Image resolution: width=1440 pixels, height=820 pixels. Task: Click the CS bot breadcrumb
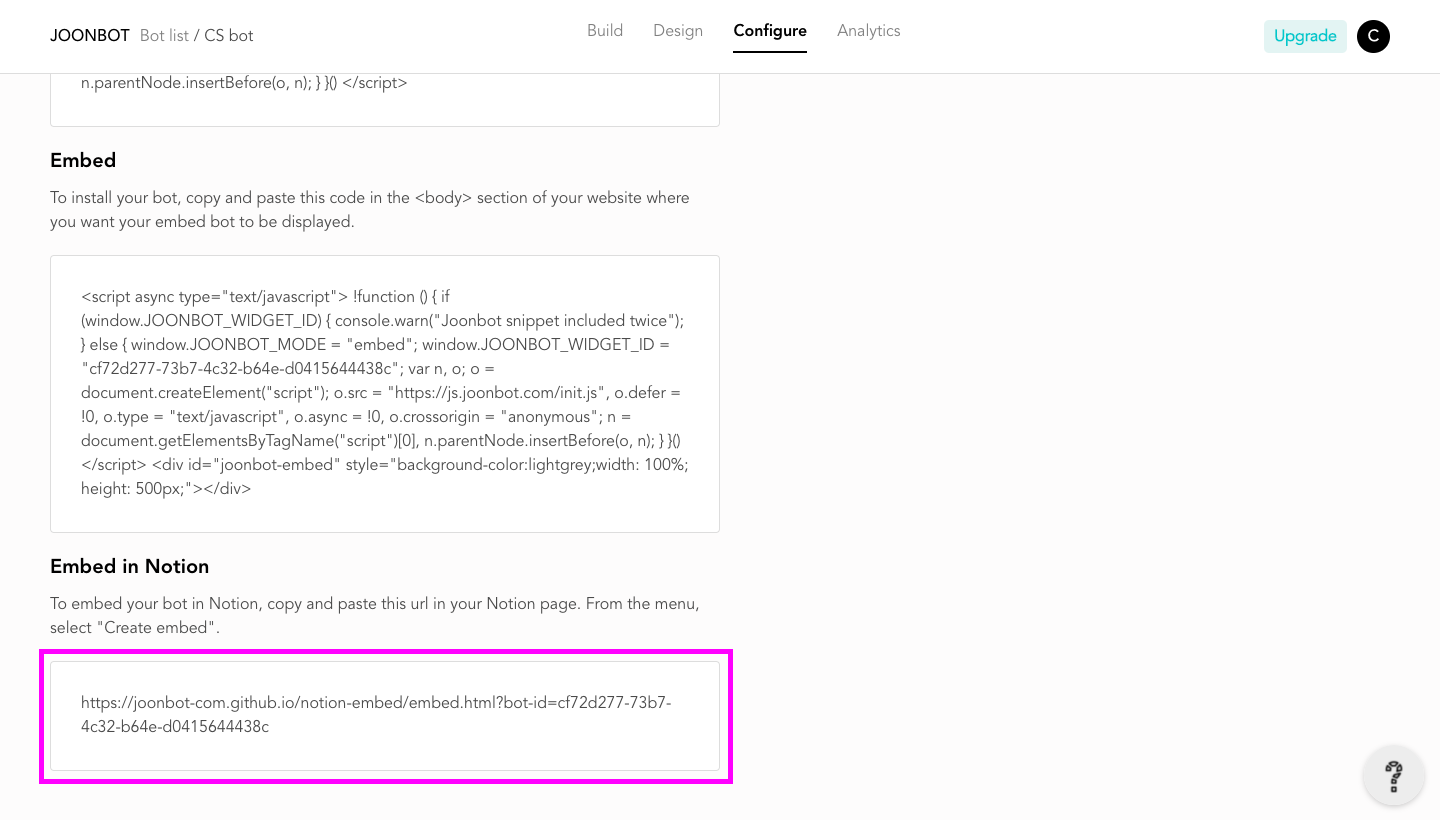[229, 36]
